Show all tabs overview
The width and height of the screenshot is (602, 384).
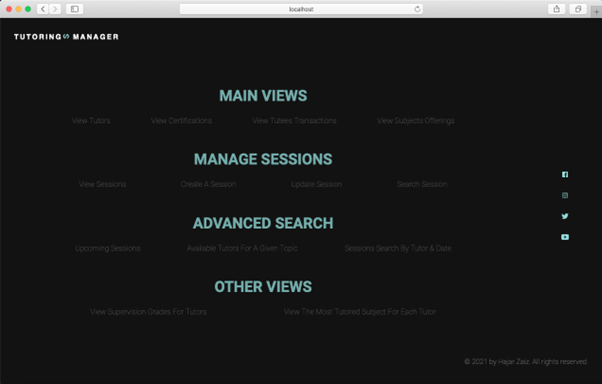coord(578,9)
